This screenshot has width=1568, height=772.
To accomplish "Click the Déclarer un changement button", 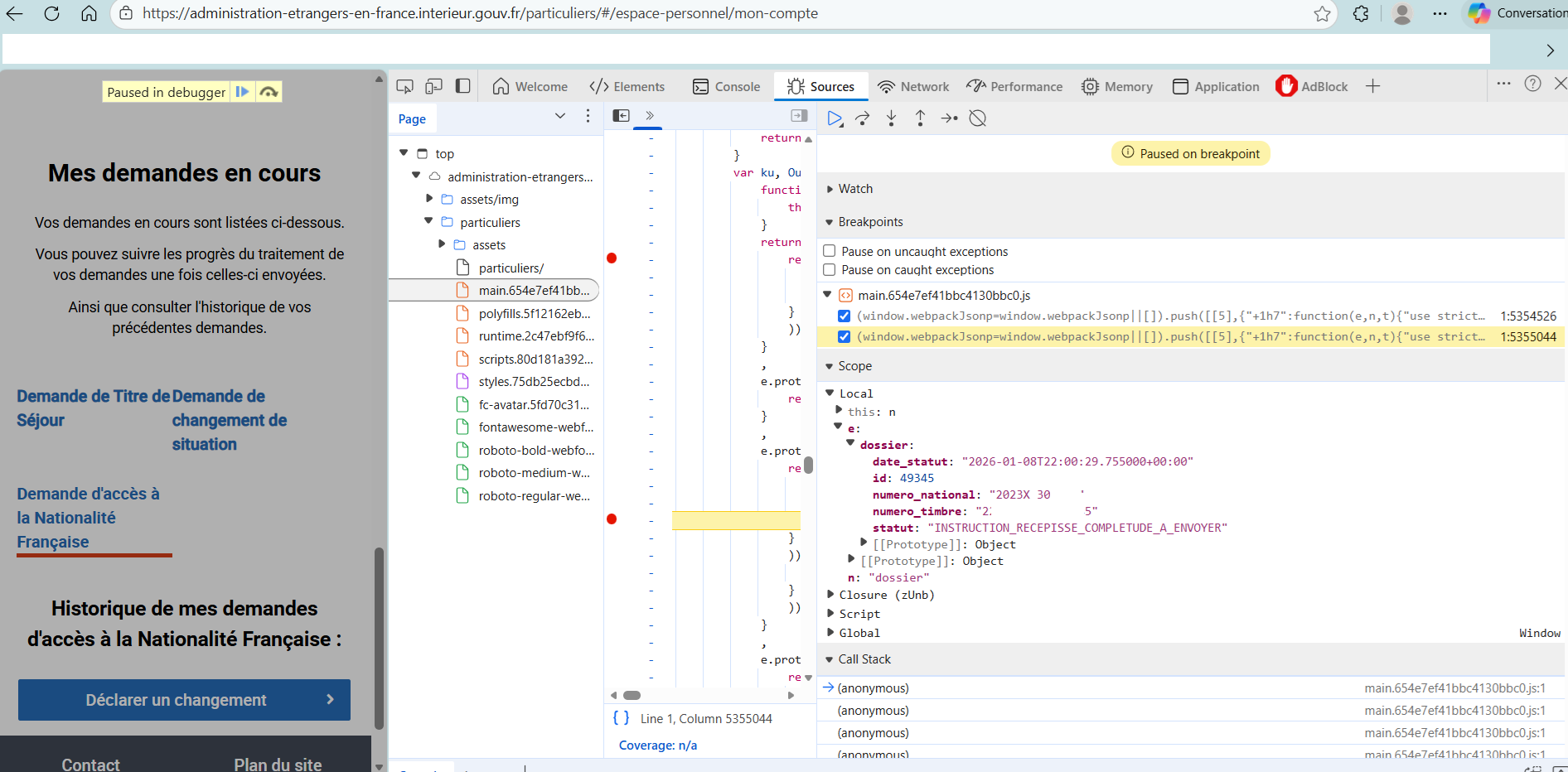I will pos(184,700).
